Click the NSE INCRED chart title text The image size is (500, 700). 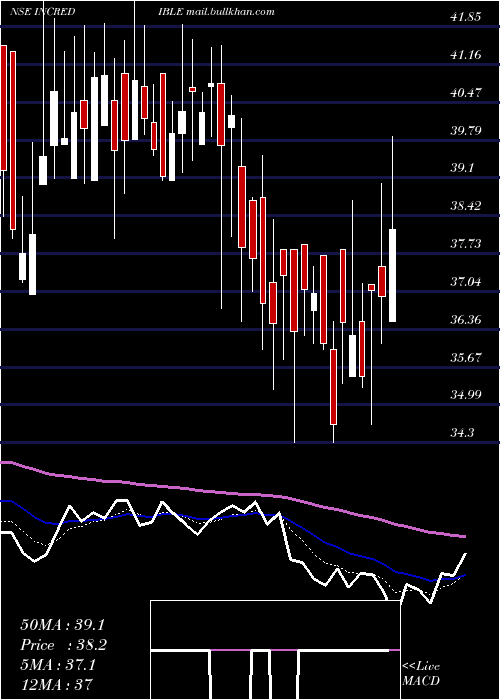pyautogui.click(x=42, y=12)
